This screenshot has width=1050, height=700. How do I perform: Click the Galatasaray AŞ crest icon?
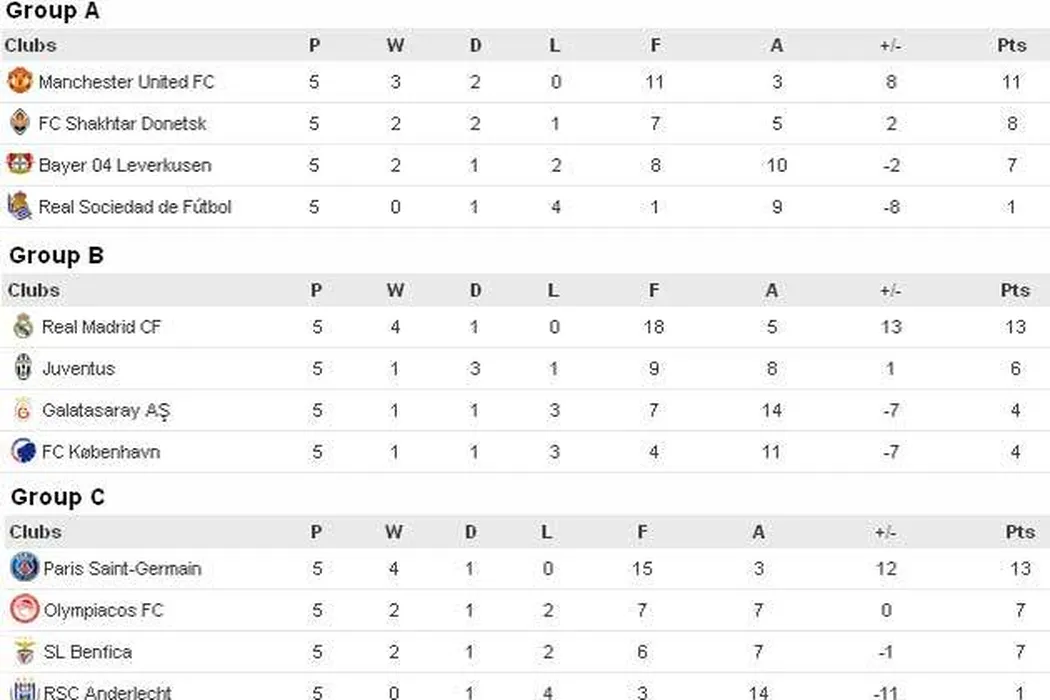pos(23,410)
